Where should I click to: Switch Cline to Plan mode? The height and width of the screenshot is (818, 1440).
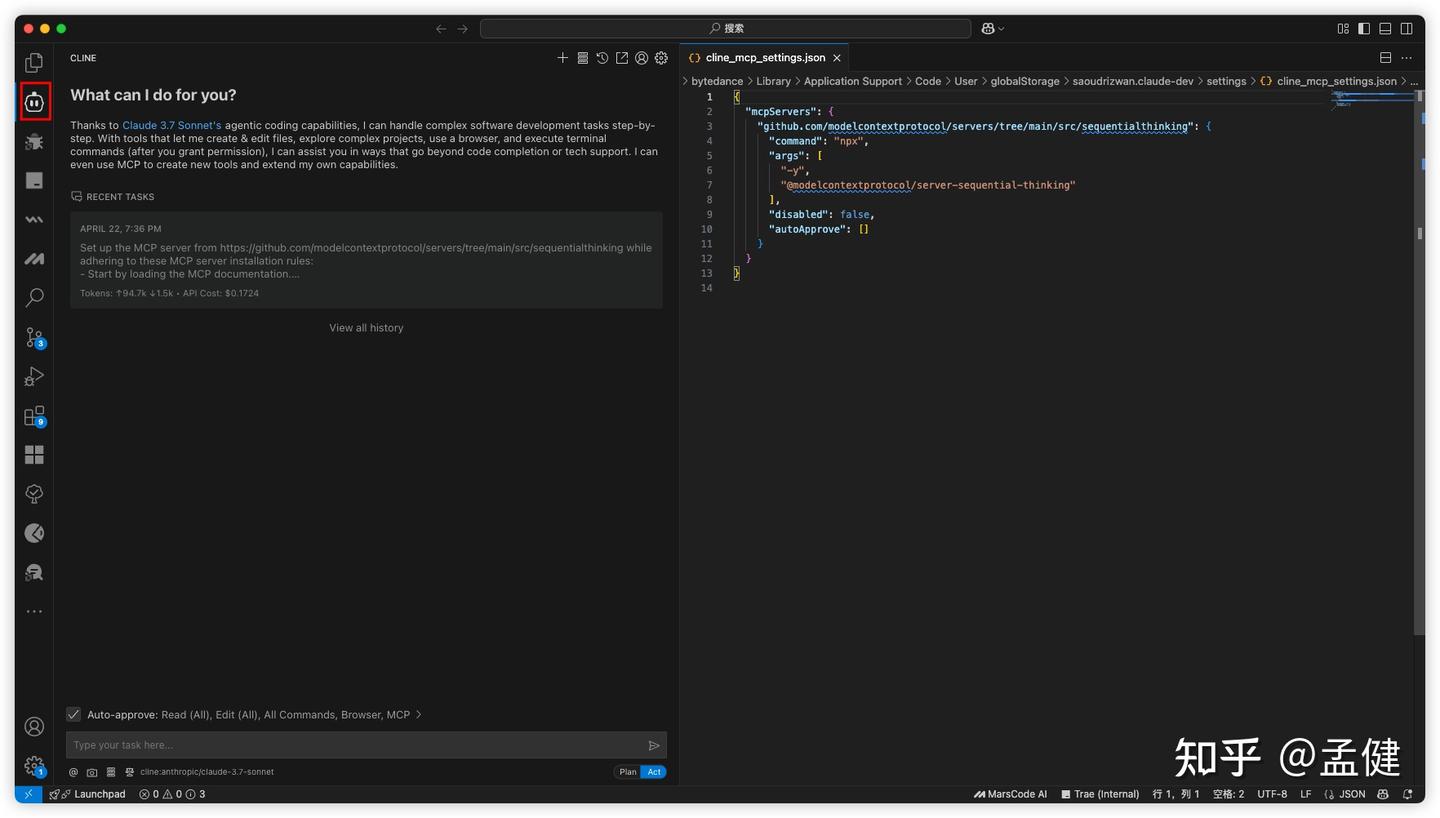coord(627,772)
